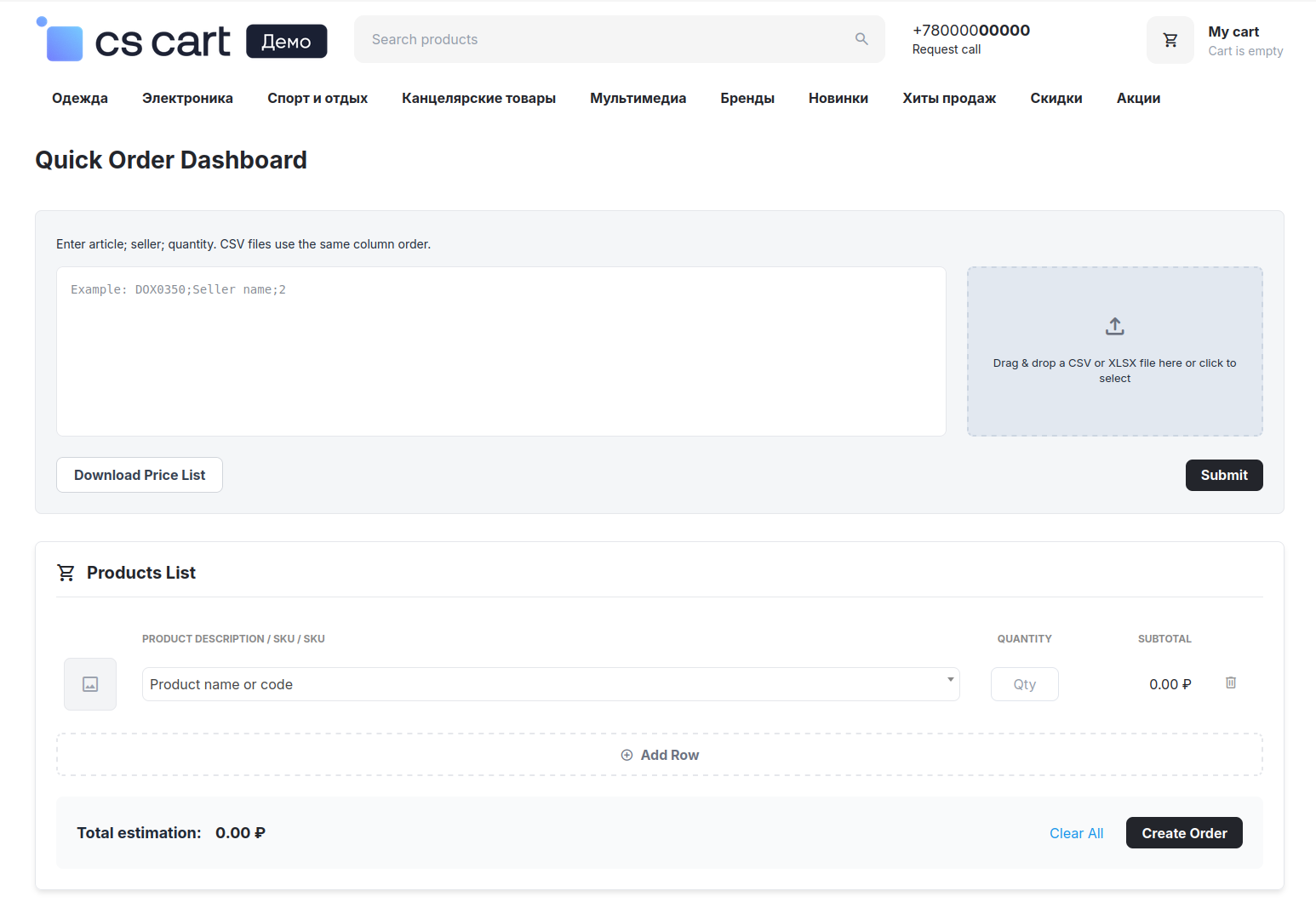Click the cart icon beside Products List

(66, 573)
